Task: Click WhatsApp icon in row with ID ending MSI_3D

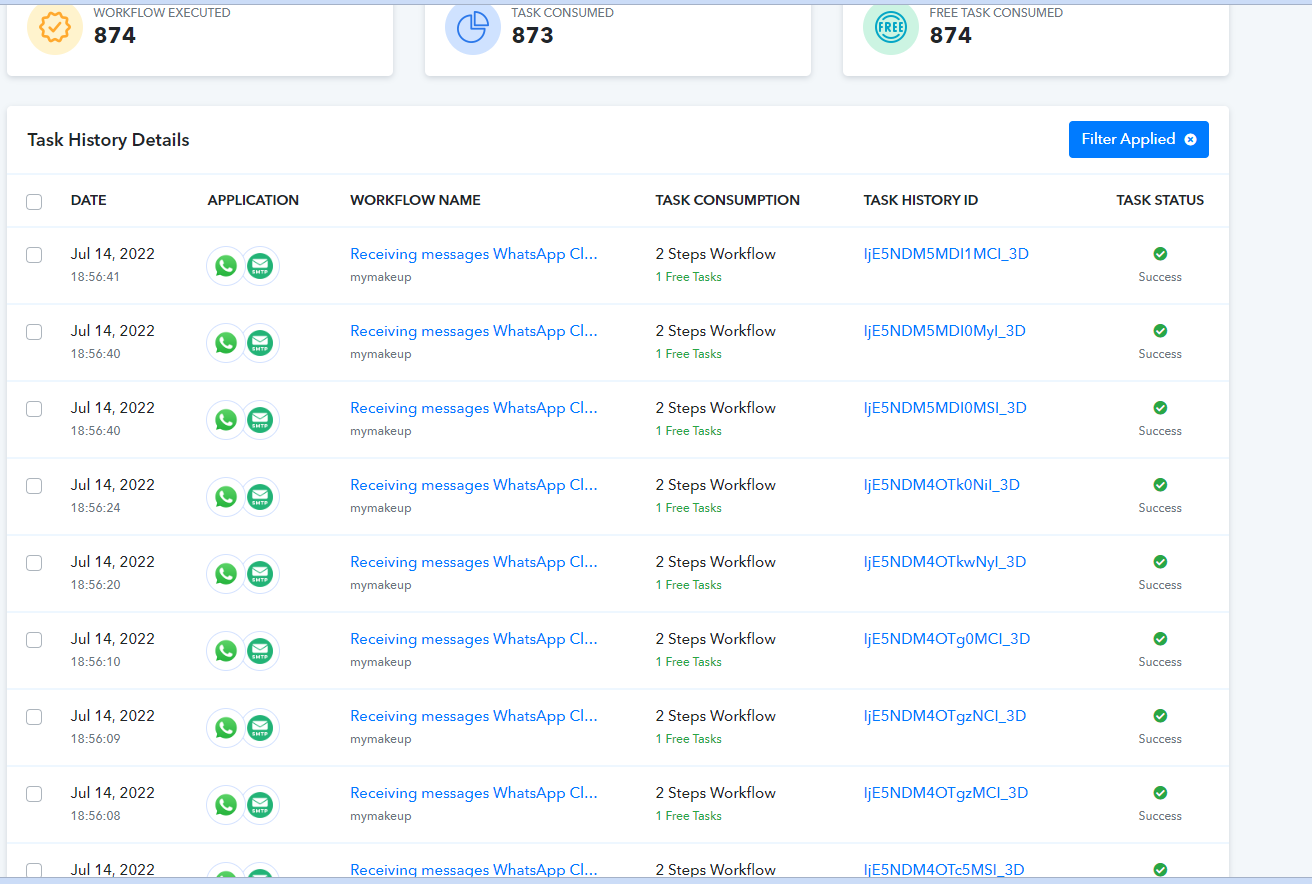Action: coord(226,420)
